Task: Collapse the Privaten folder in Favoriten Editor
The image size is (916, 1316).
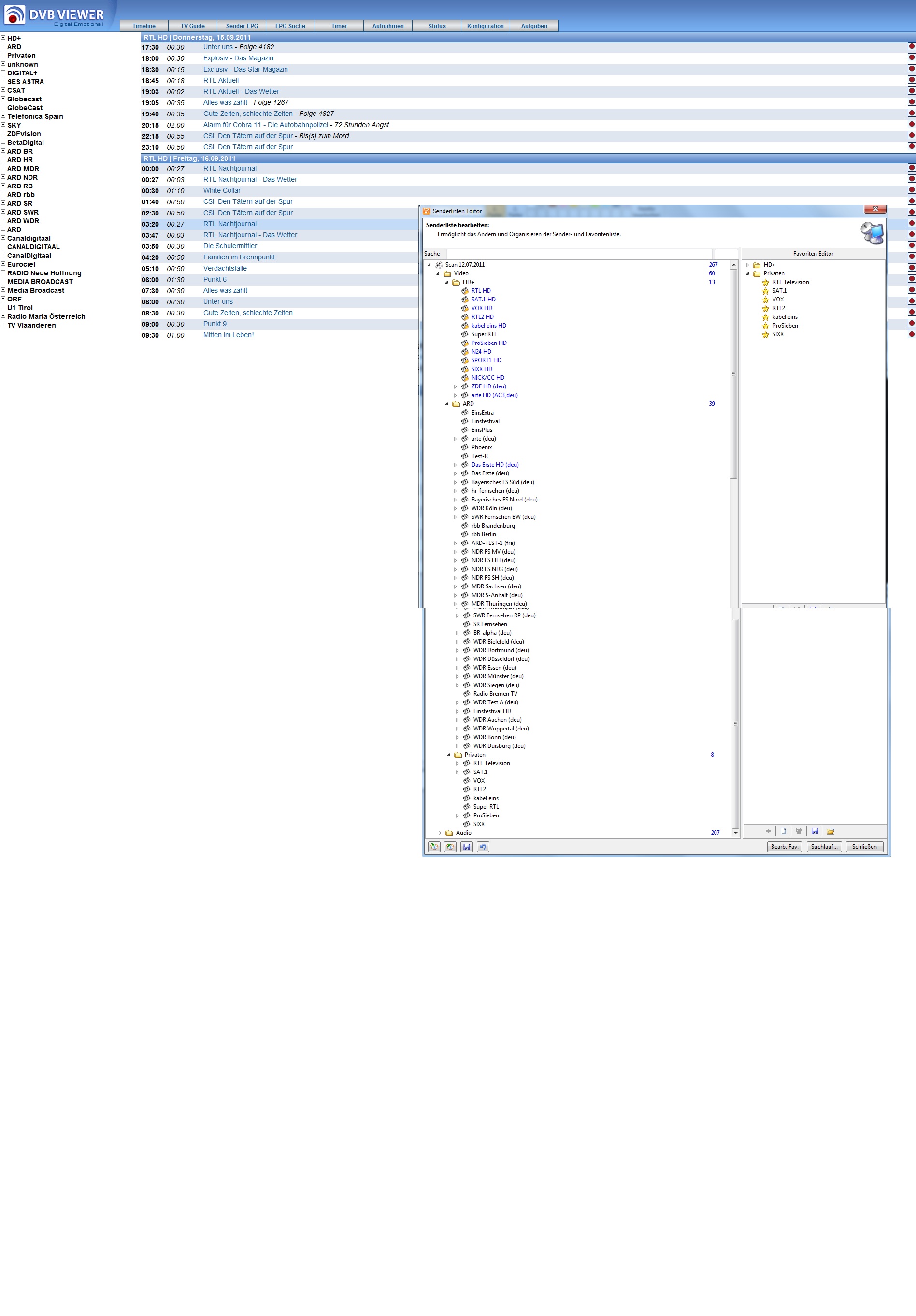Action: 747,273
